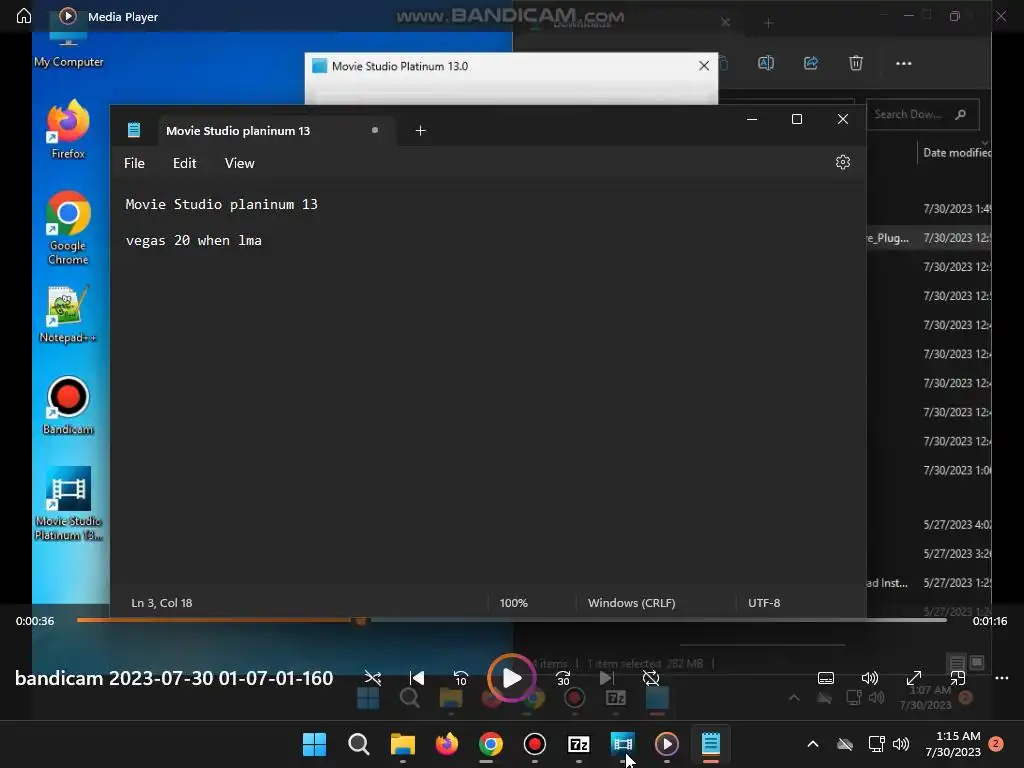Click the Windows (CRLF) status entry
Image resolution: width=1024 pixels, height=768 pixels.
(632, 603)
